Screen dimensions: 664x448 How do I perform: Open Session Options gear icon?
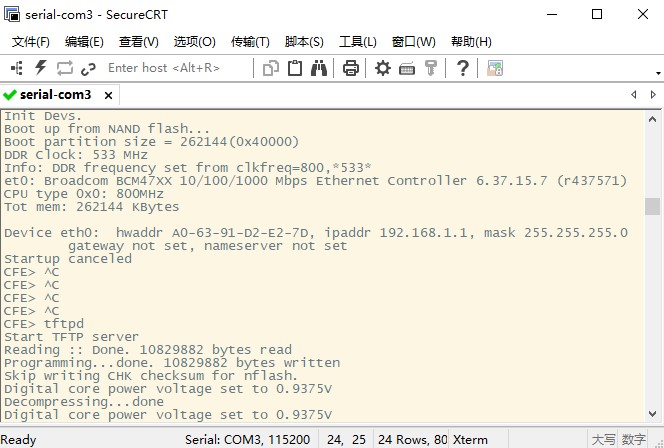click(x=383, y=68)
